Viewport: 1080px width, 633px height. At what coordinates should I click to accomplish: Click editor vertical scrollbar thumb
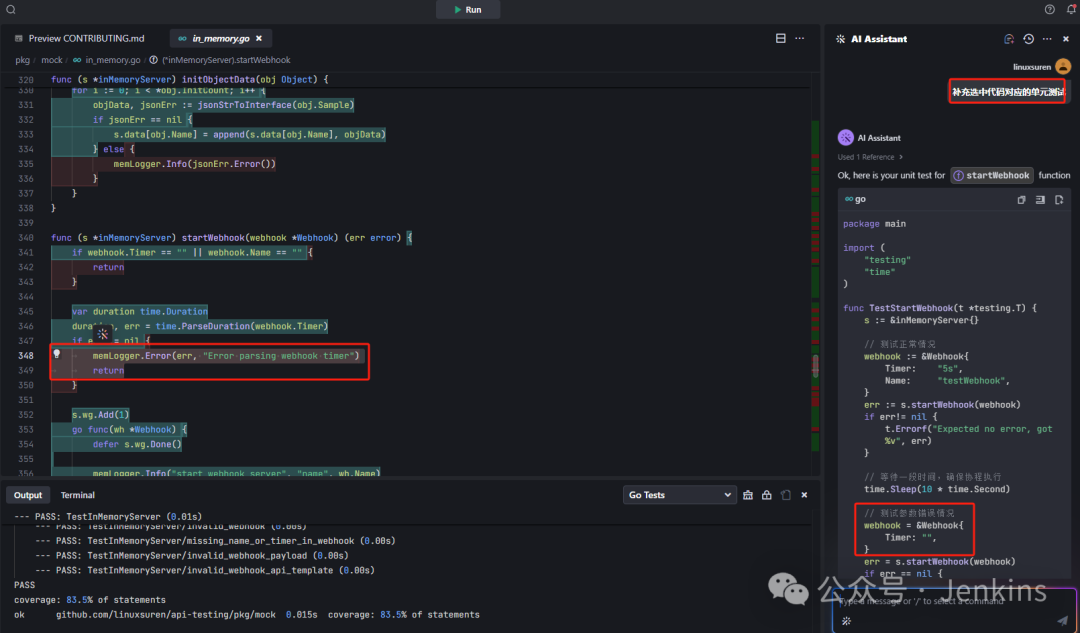coord(816,366)
